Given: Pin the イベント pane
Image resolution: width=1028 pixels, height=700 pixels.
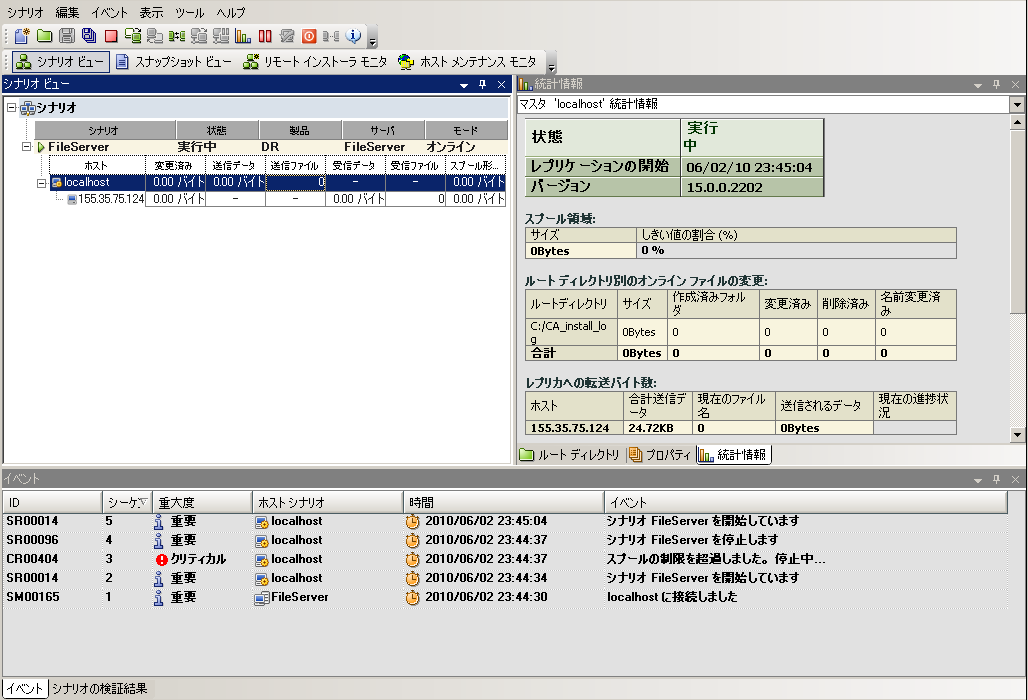Looking at the screenshot, I should coord(997,479).
